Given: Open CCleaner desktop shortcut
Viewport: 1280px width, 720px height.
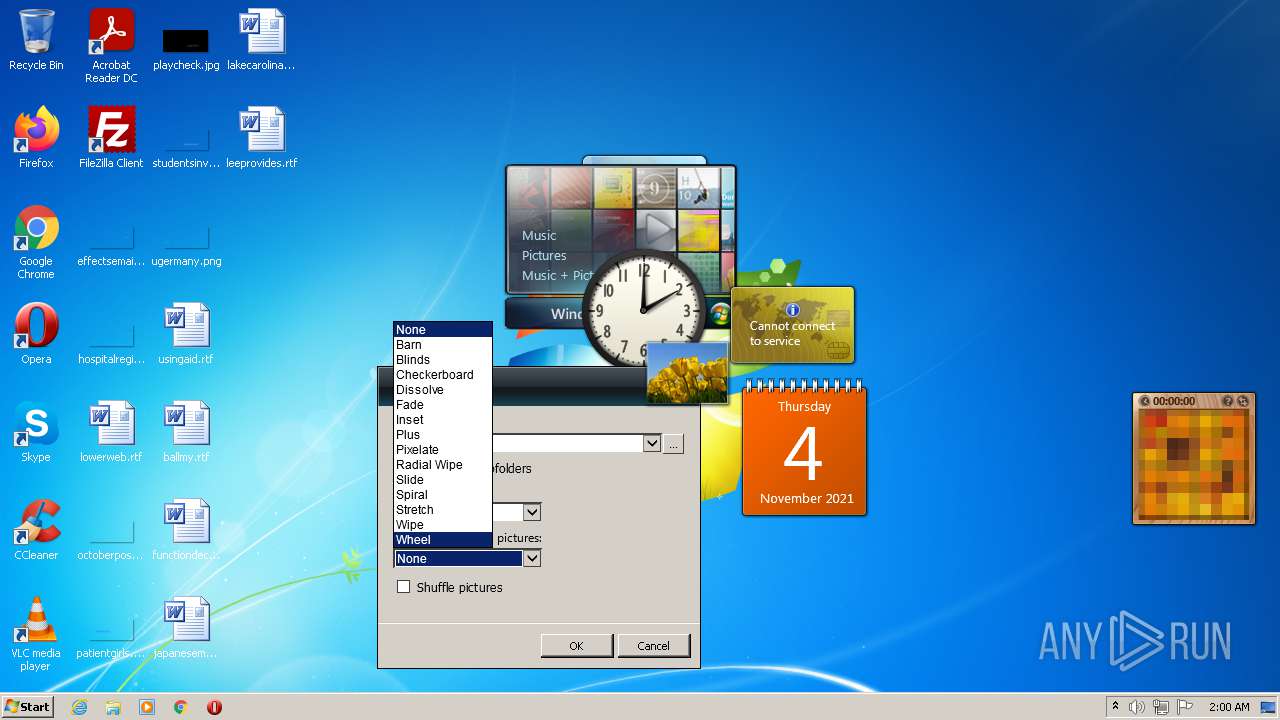Looking at the screenshot, I should pyautogui.click(x=36, y=530).
